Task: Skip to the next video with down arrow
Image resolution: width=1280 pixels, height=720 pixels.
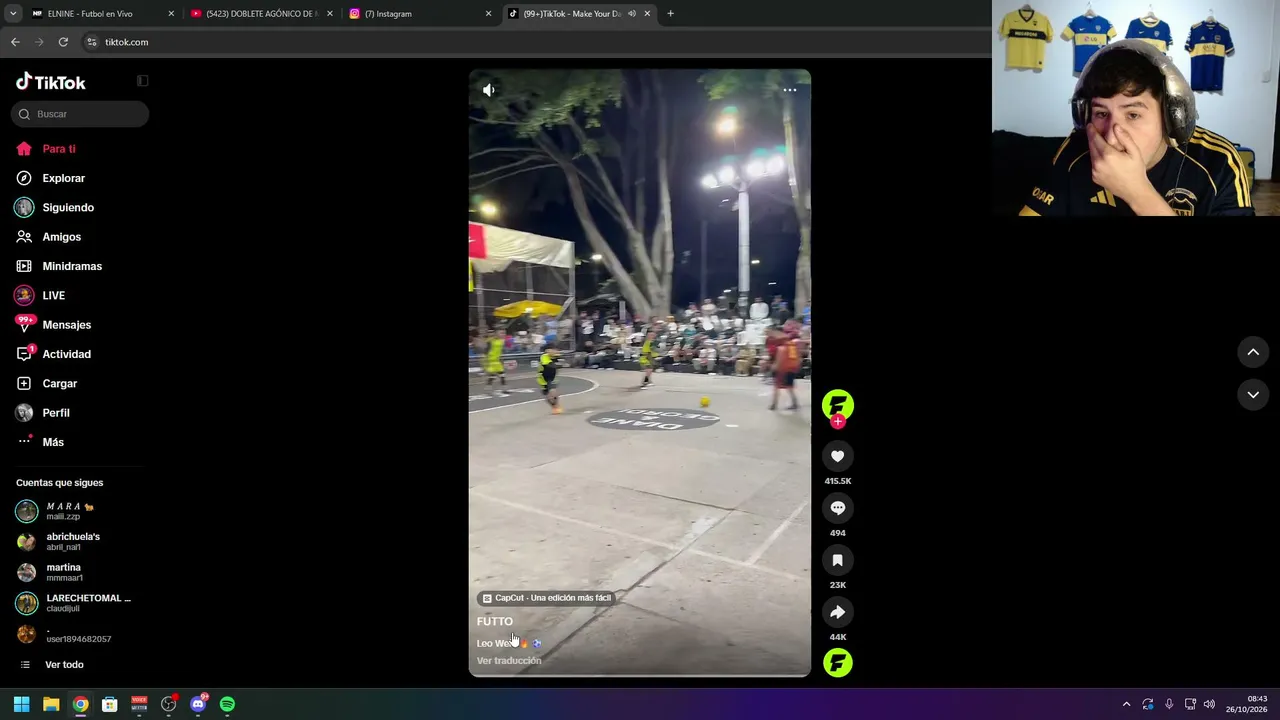Action: click(1253, 395)
